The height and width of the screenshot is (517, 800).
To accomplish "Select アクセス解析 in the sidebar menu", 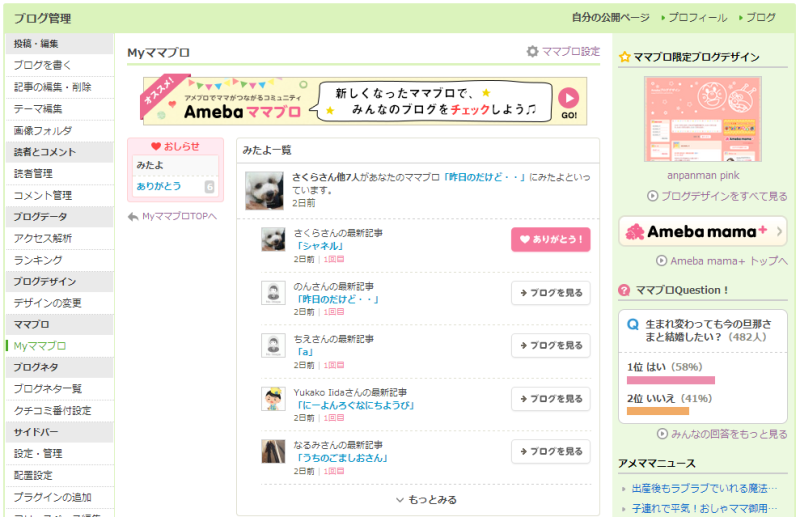I will pyautogui.click(x=43, y=238).
